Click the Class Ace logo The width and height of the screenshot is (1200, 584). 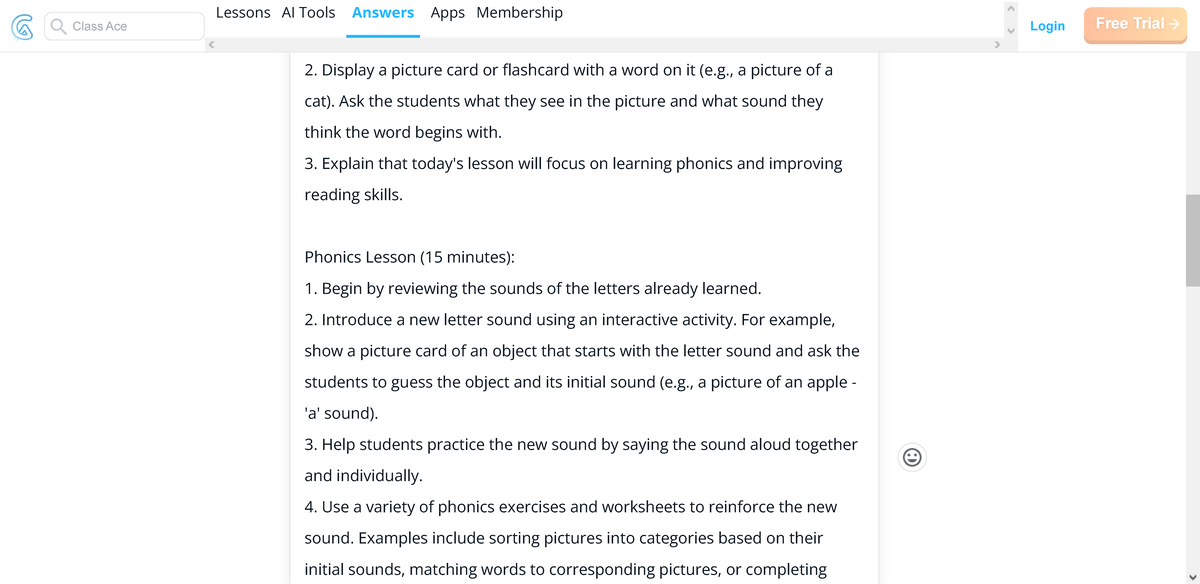coord(22,26)
